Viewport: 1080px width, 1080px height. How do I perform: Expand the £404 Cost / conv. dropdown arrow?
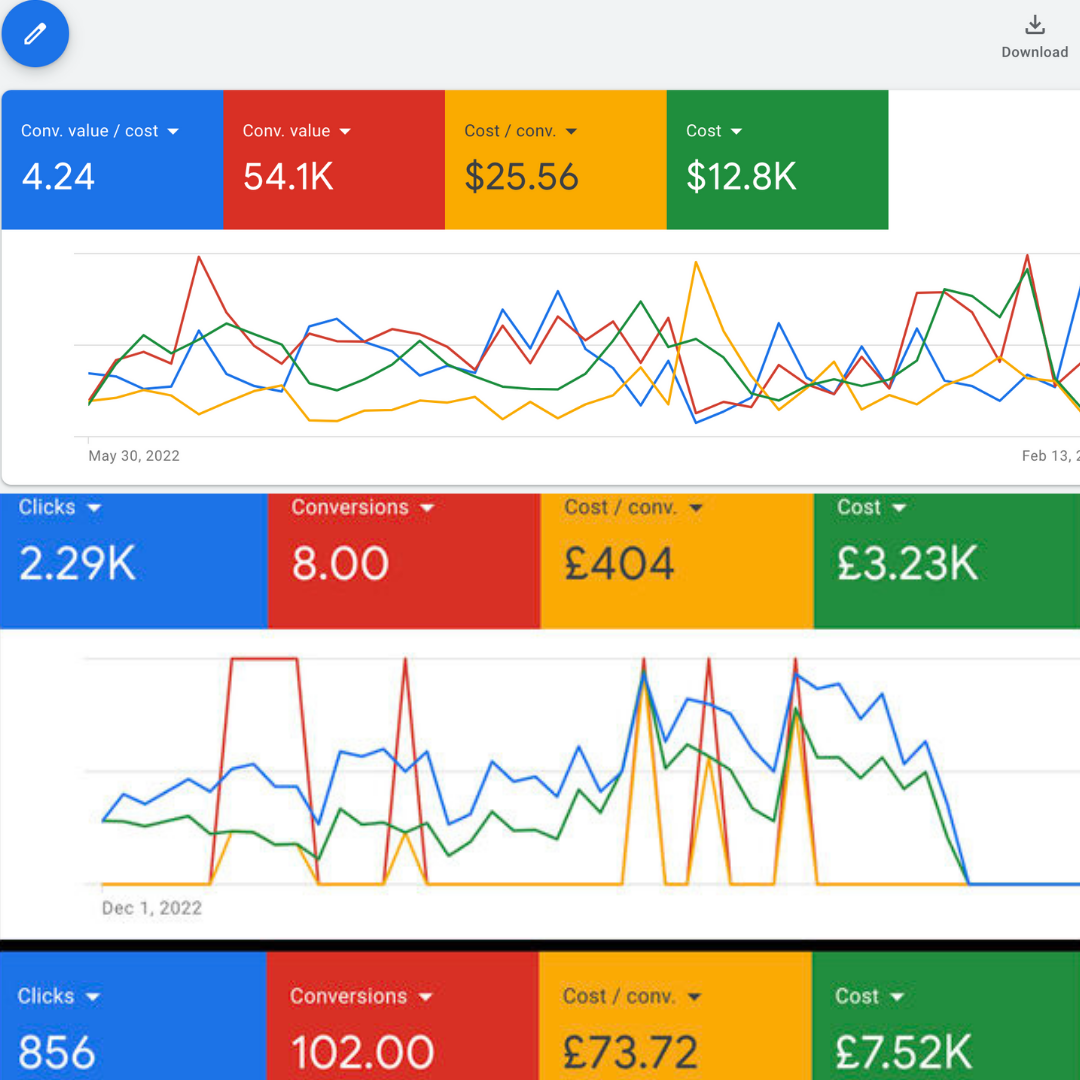(696, 508)
